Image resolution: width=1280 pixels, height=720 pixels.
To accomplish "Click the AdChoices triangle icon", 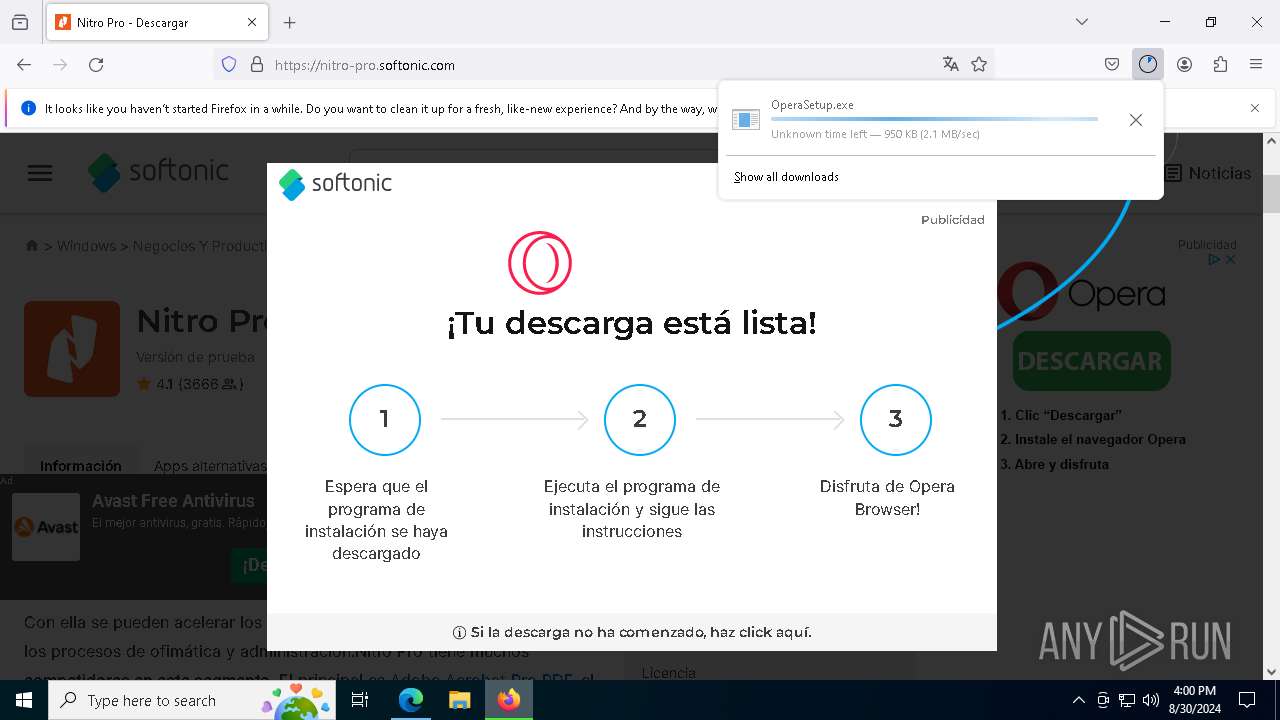I will click(x=1214, y=259).
